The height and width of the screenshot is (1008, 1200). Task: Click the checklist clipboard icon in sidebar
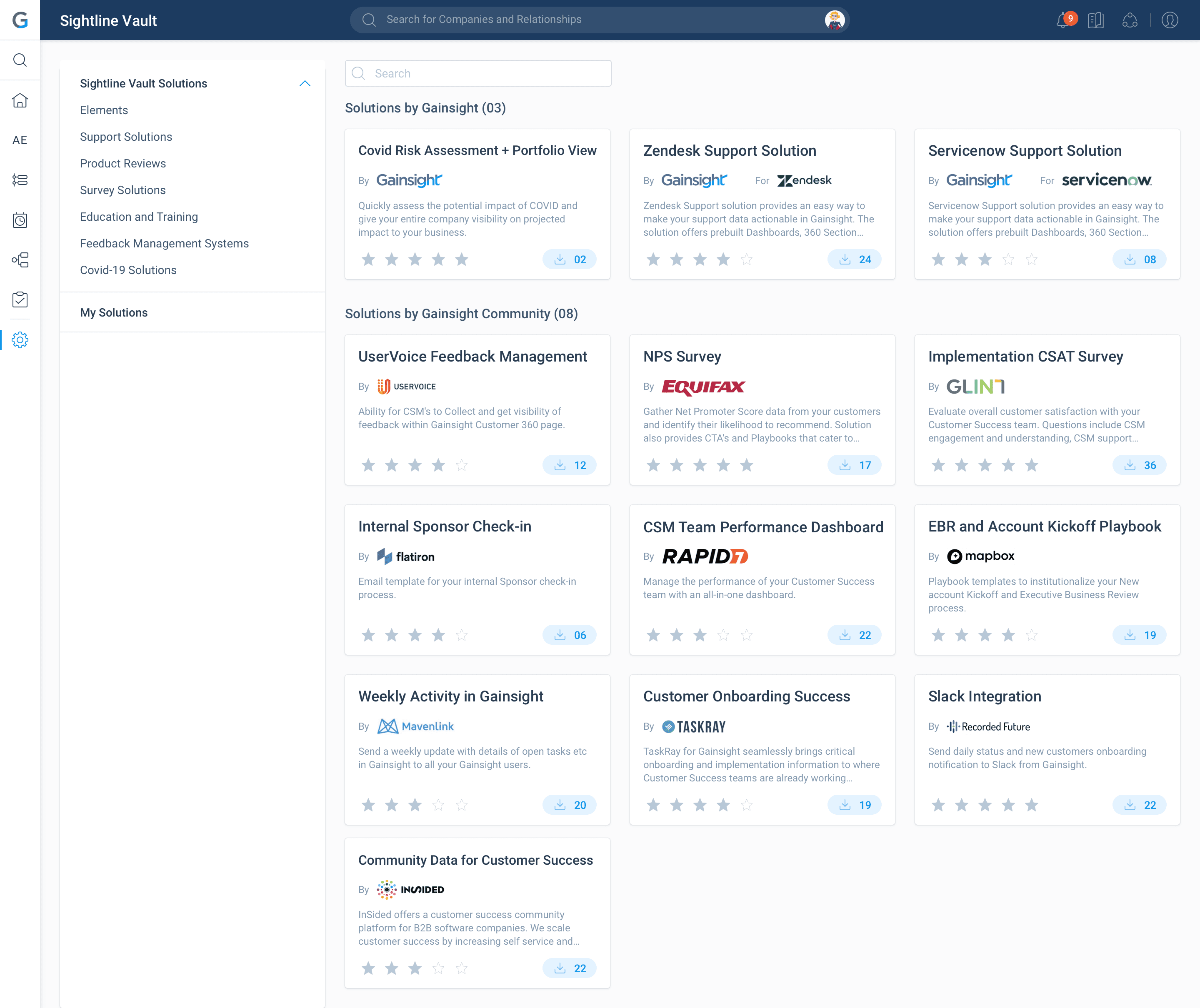click(20, 299)
